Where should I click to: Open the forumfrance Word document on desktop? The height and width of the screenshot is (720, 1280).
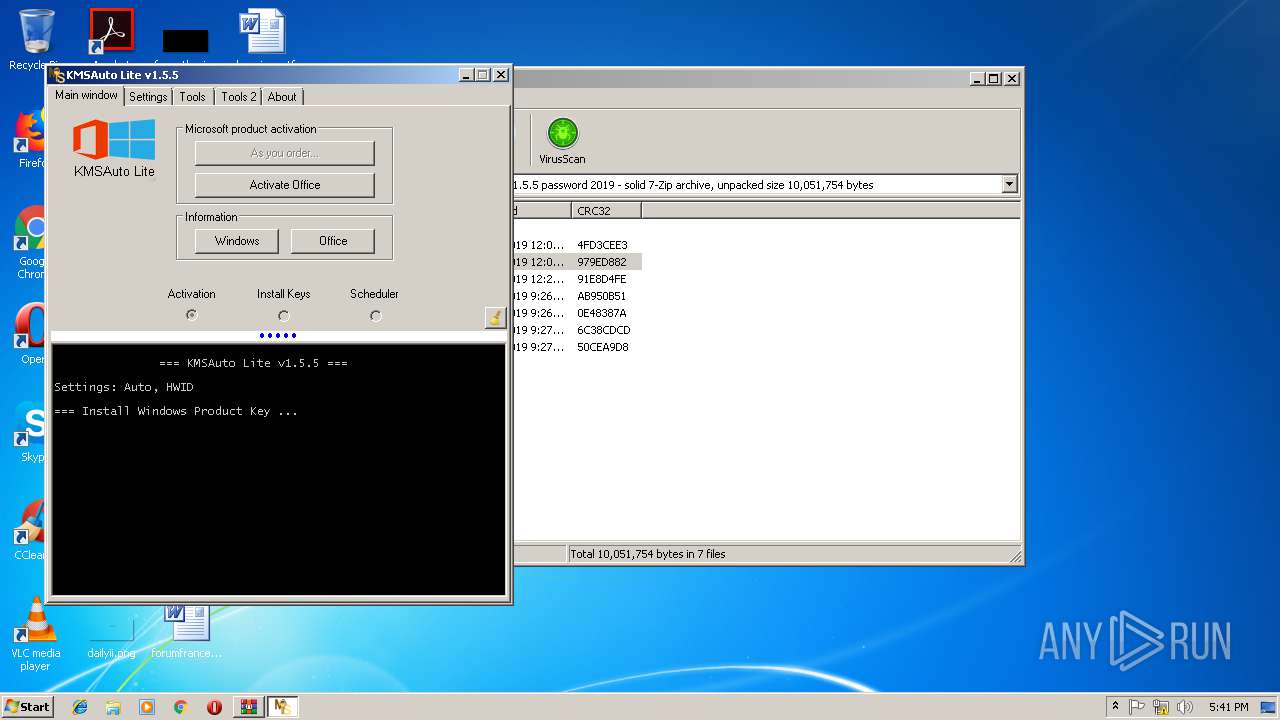point(187,632)
